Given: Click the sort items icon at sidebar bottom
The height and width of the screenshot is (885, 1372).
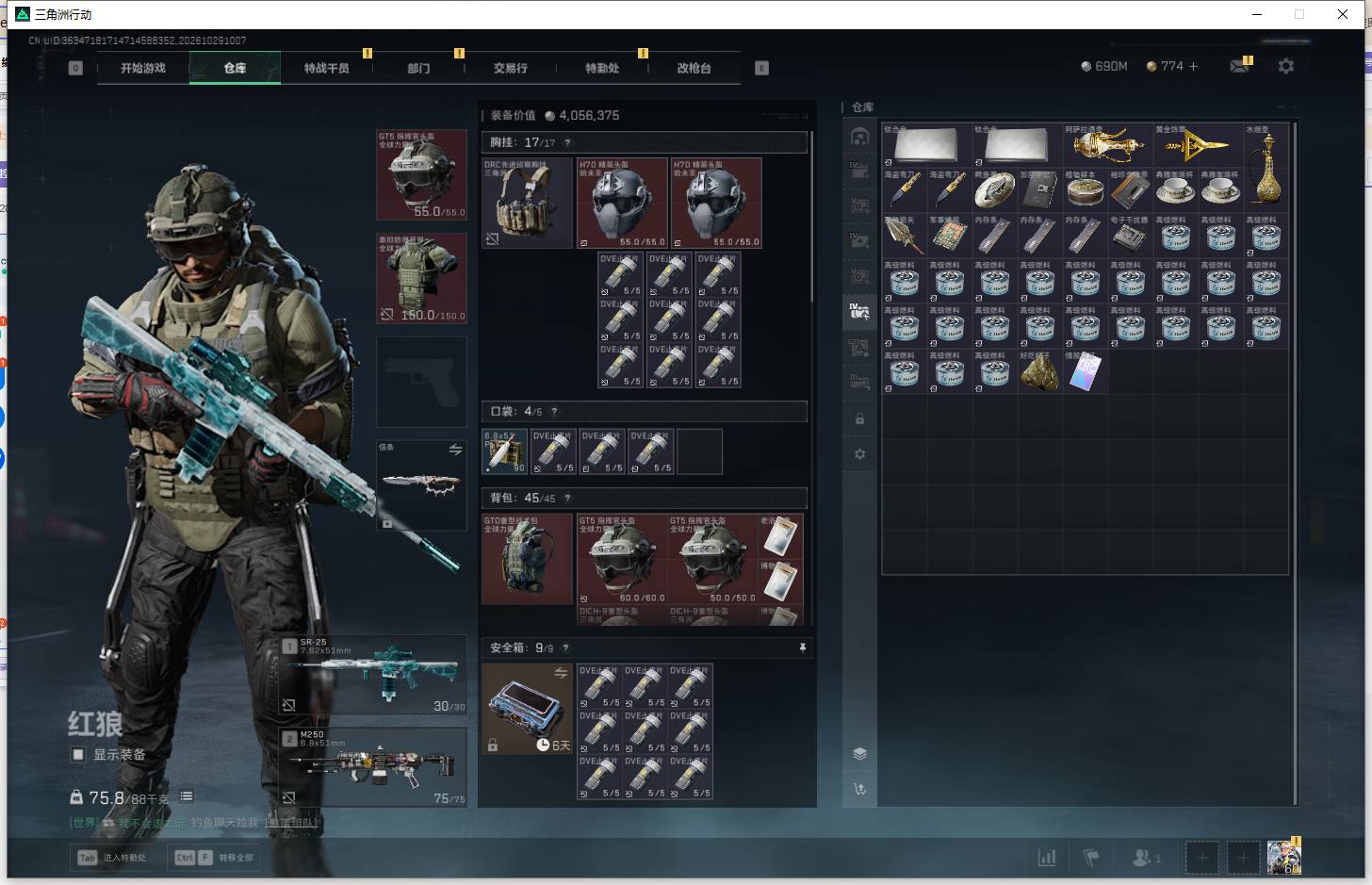Looking at the screenshot, I should click(859, 789).
